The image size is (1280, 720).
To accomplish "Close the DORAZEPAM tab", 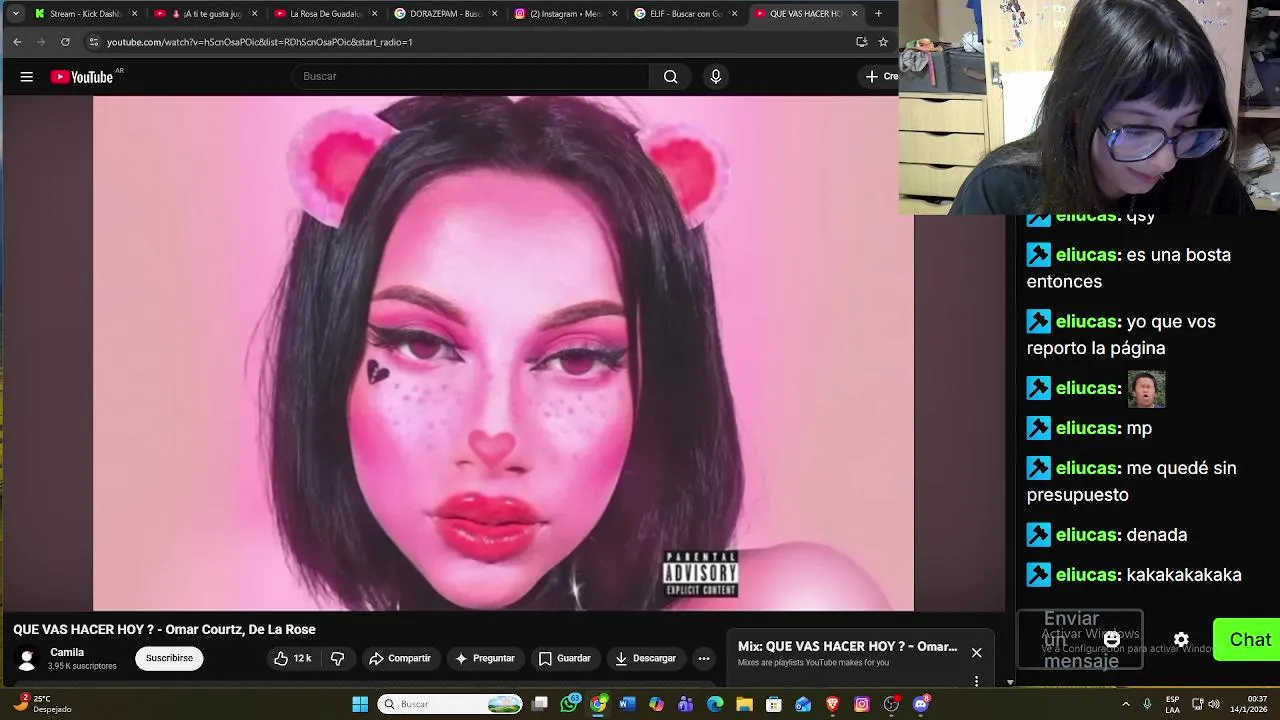I will (494, 14).
